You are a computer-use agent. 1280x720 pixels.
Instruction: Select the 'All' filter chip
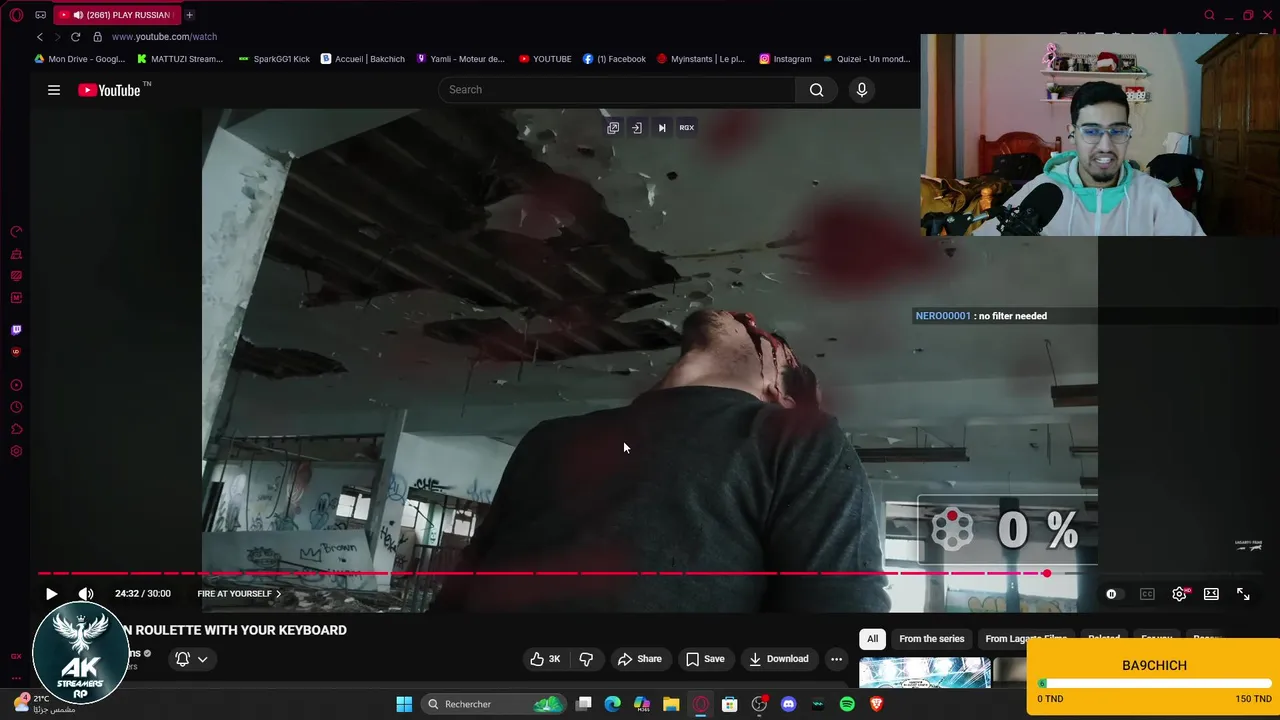[x=872, y=639]
